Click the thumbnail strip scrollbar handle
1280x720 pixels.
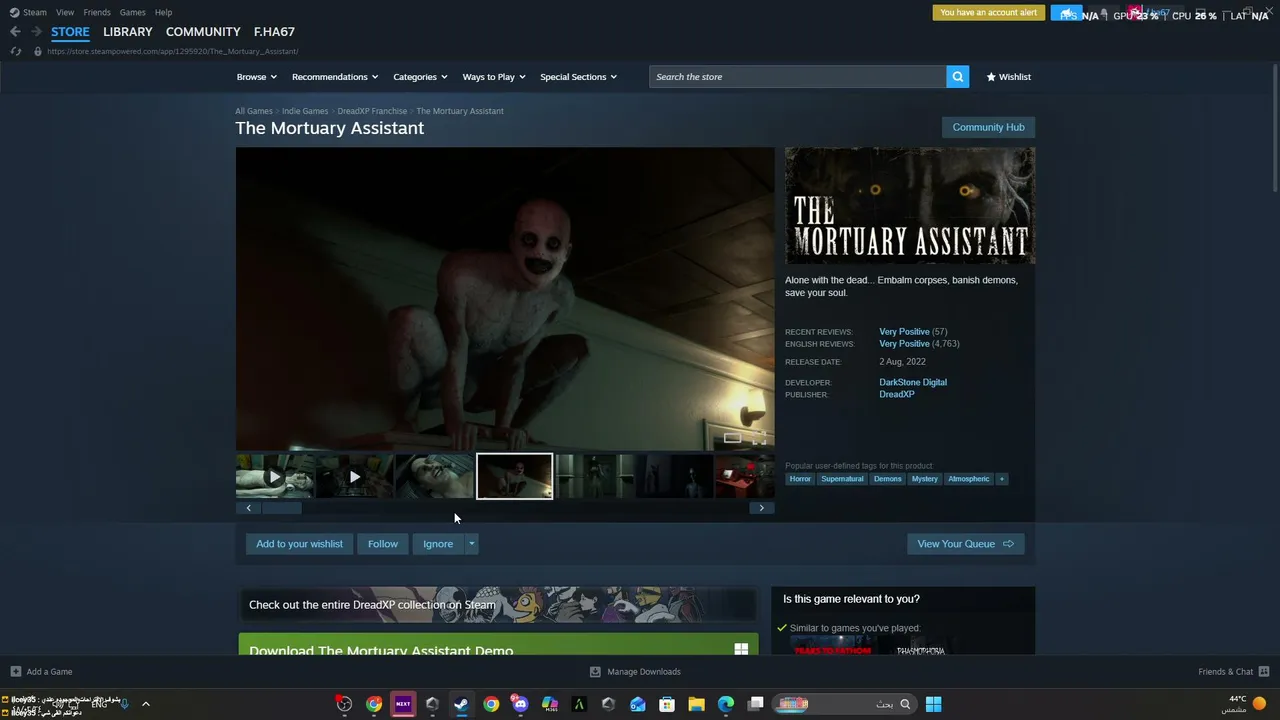pyautogui.click(x=281, y=508)
